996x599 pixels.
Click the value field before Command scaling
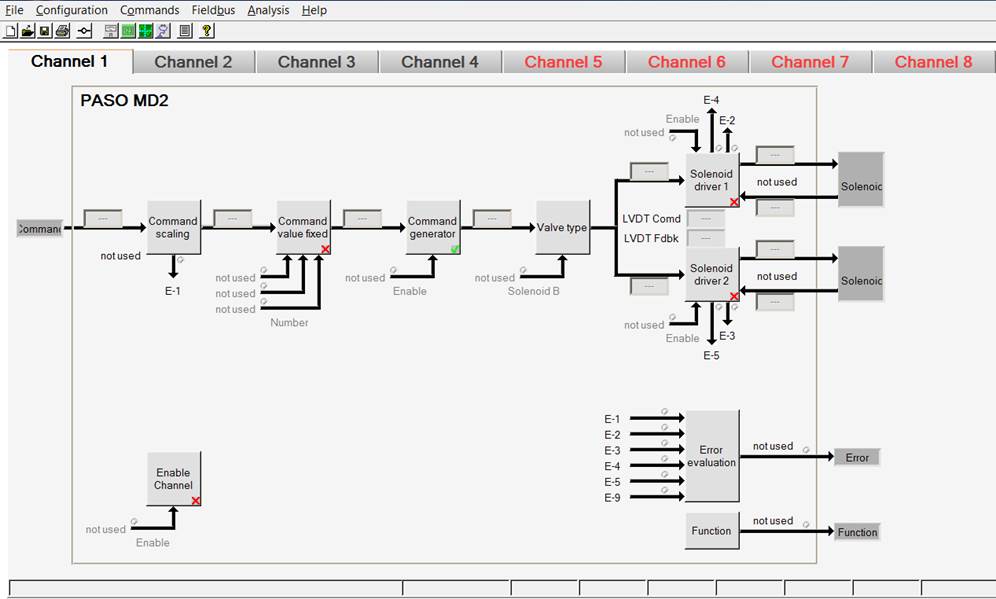pos(103,219)
